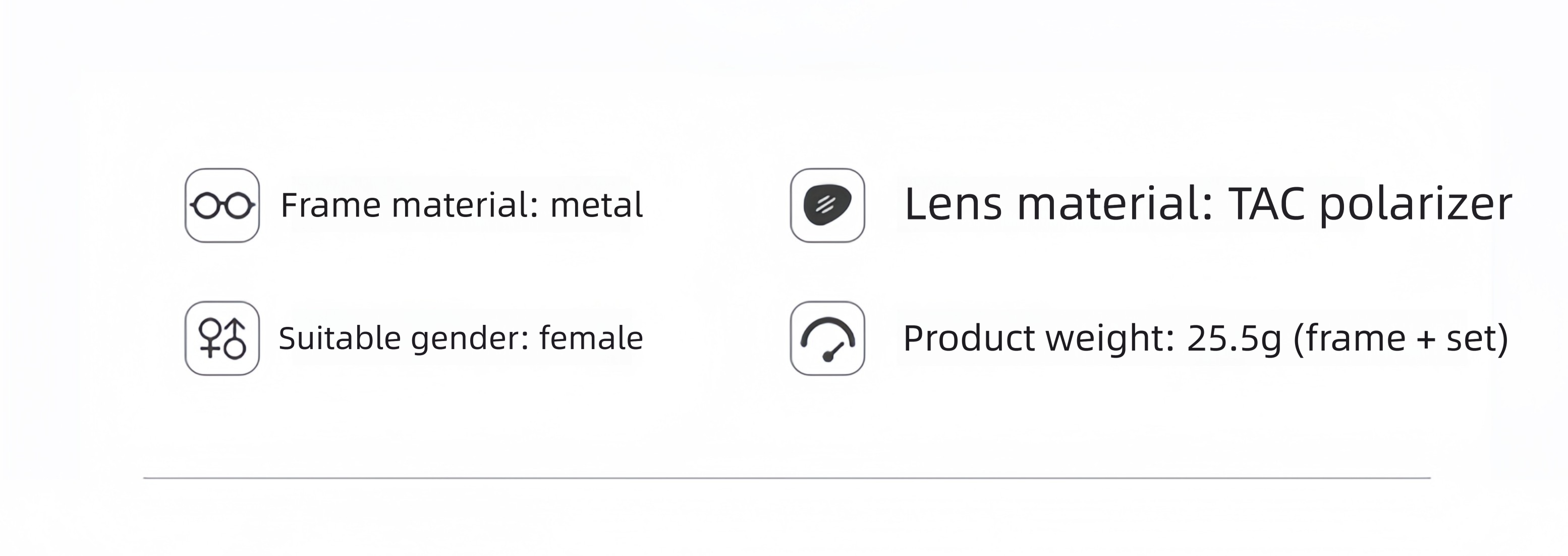Screen dimensions: 1568x556
Task: Select the "Suitable gender:" label
Action: pos(404,338)
